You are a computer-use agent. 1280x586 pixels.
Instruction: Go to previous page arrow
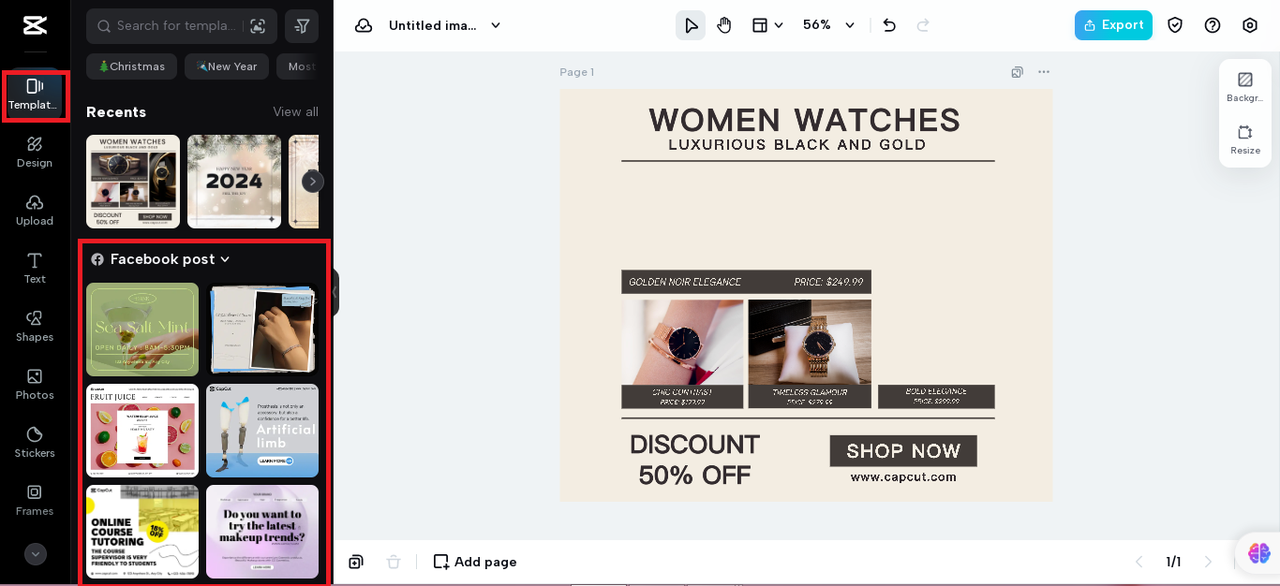(x=1138, y=562)
